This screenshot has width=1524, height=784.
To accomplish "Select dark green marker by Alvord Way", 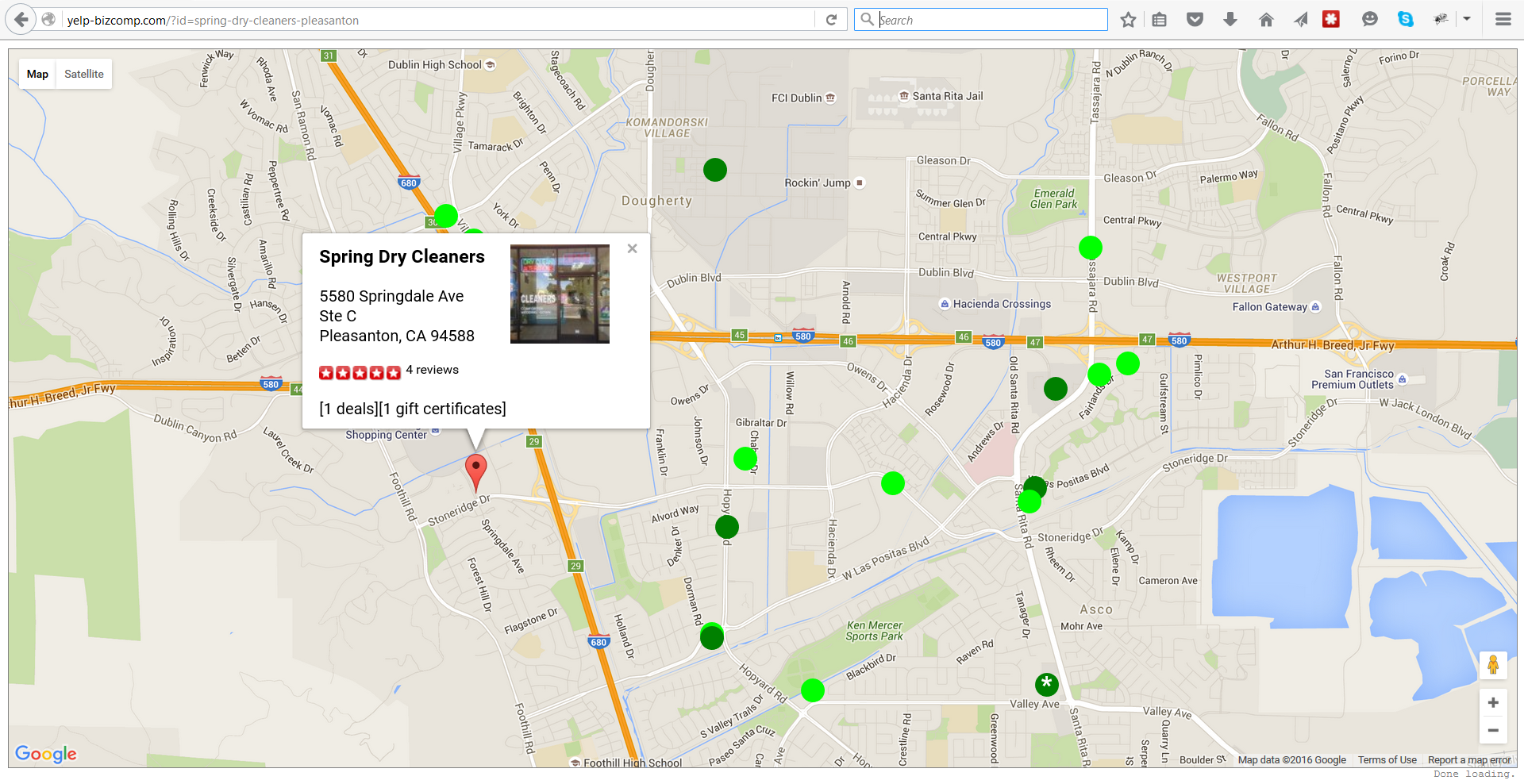I will pos(727,527).
